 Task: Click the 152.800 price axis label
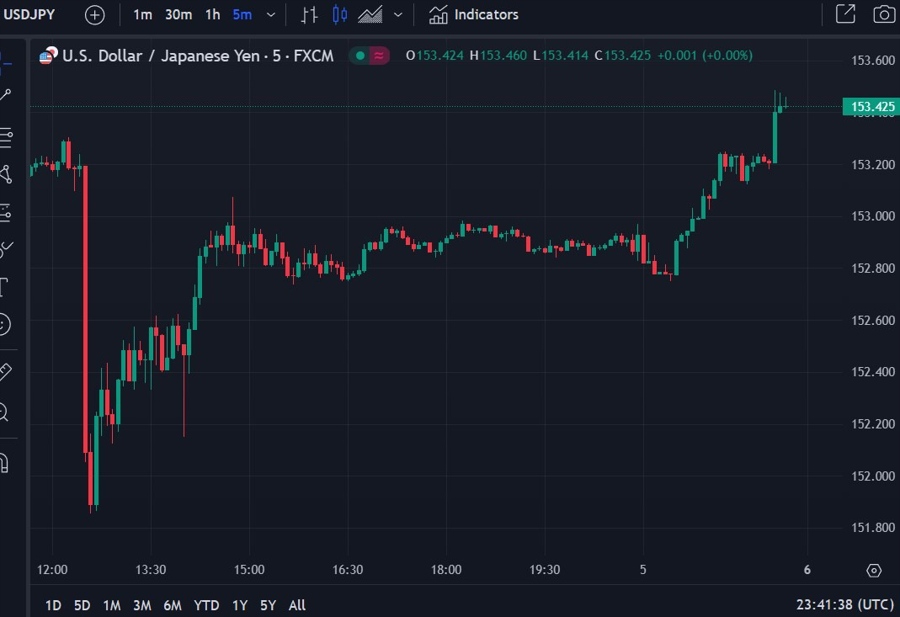[873, 268]
